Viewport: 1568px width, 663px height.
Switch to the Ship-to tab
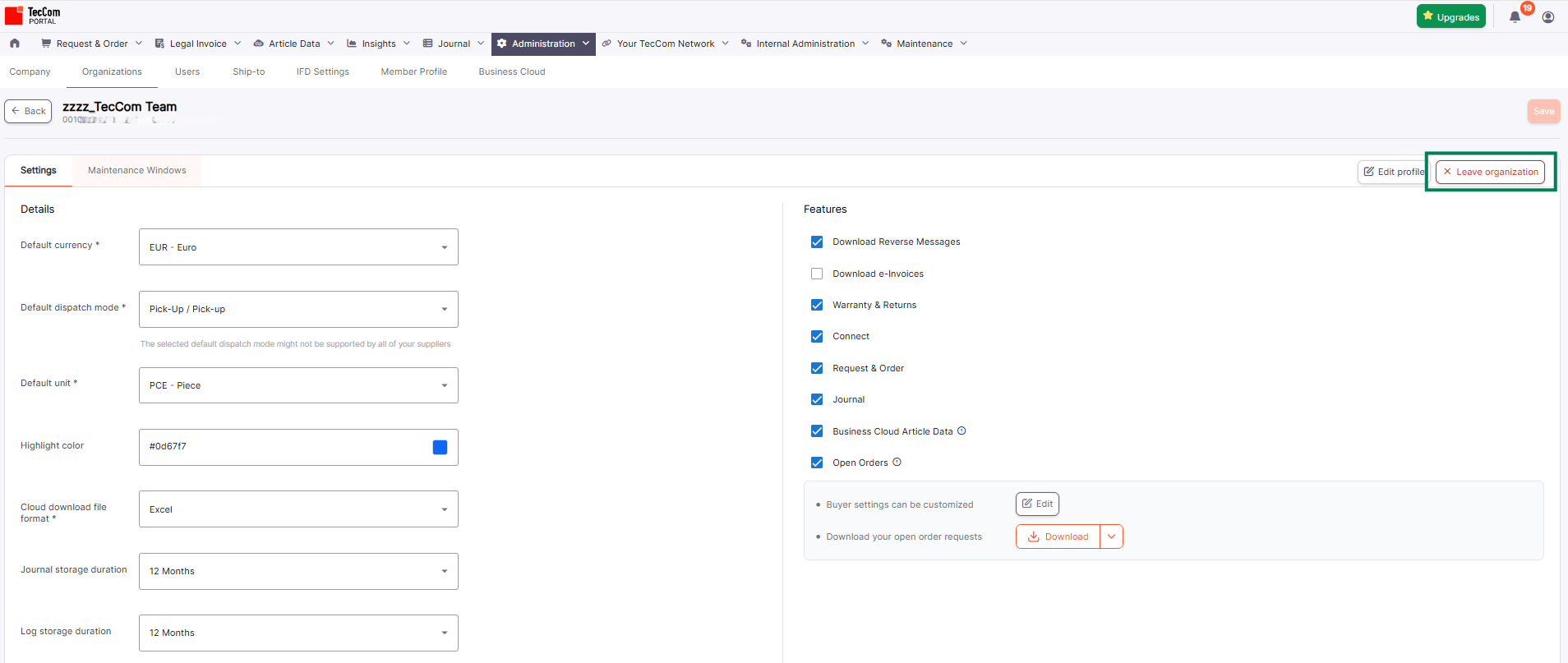pyautogui.click(x=248, y=71)
